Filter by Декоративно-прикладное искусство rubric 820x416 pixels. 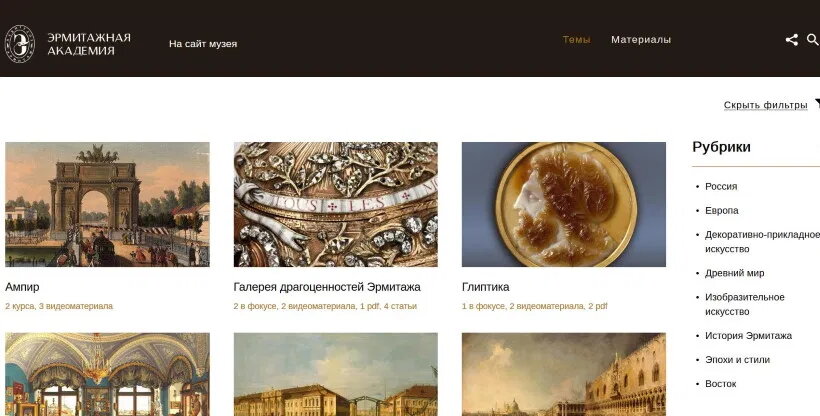[762, 242]
